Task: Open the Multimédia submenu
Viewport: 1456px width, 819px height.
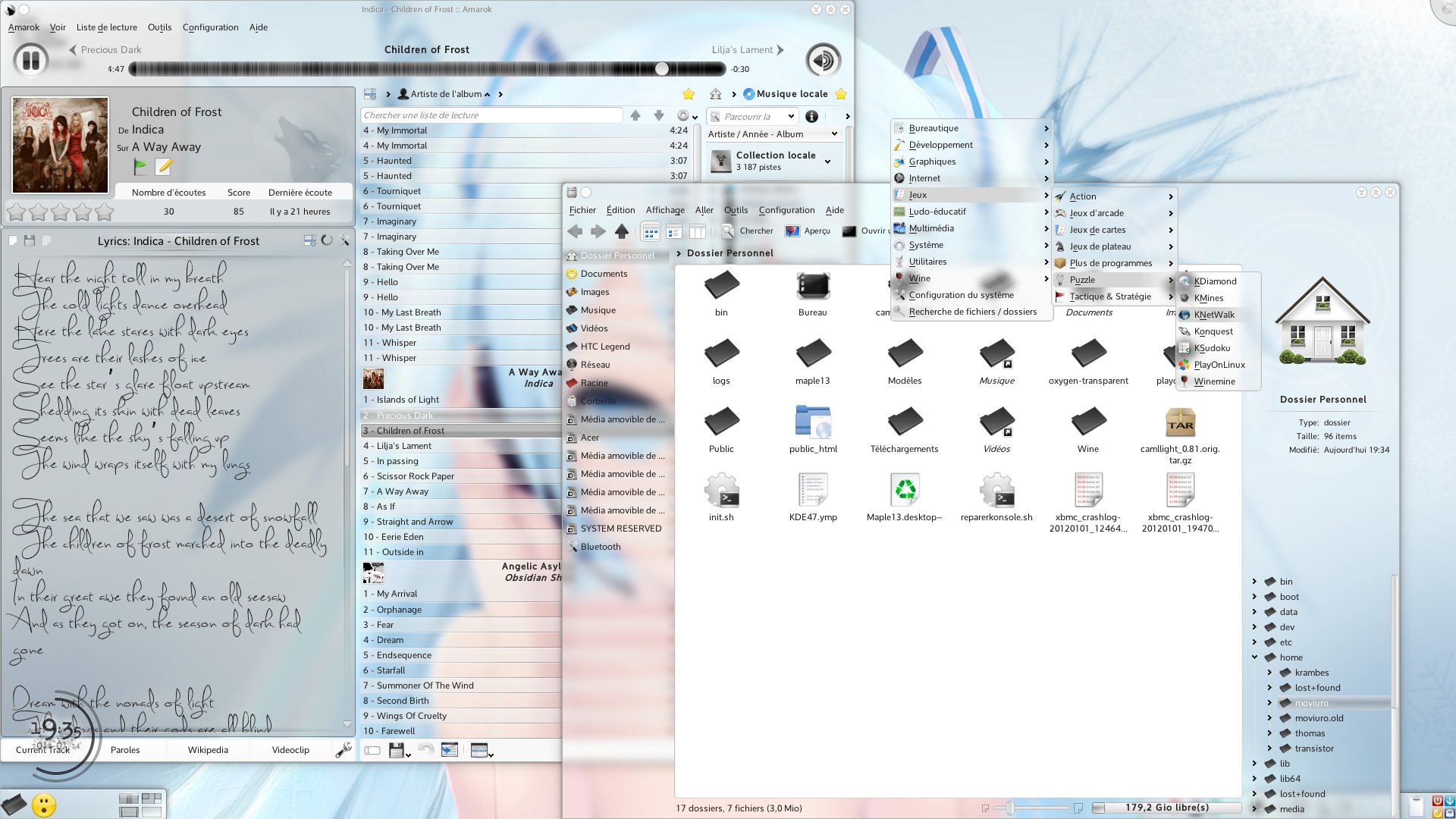Action: coord(971,228)
